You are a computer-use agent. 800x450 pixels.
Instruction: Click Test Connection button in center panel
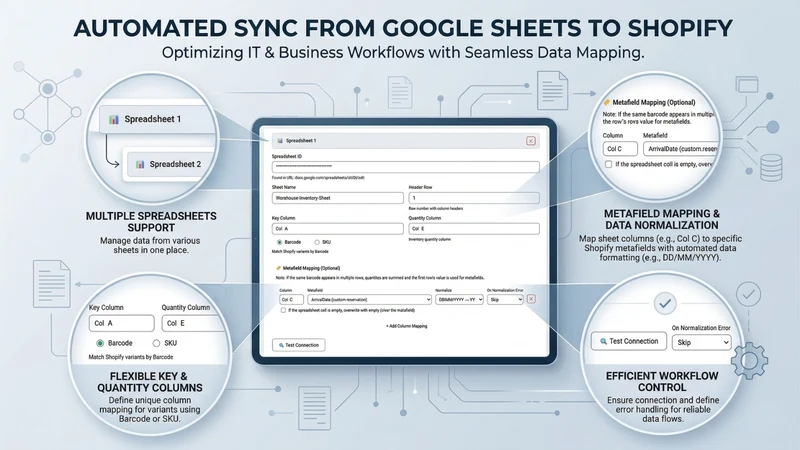tap(298, 345)
